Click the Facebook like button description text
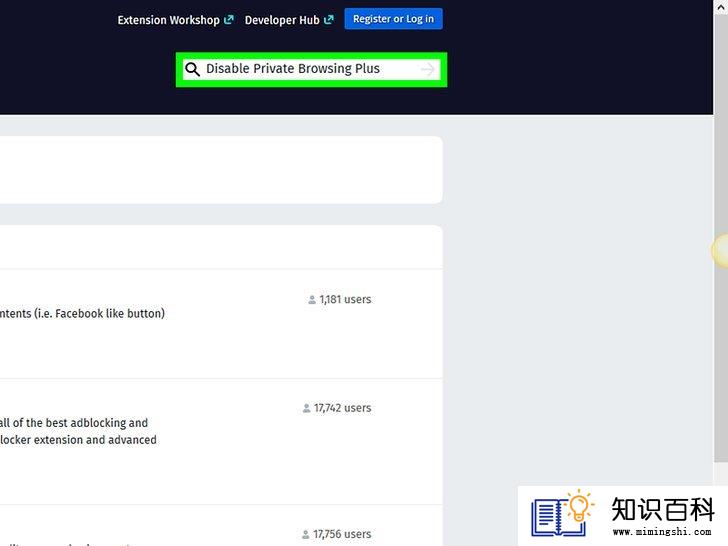This screenshot has height=546, width=728. [x=82, y=313]
